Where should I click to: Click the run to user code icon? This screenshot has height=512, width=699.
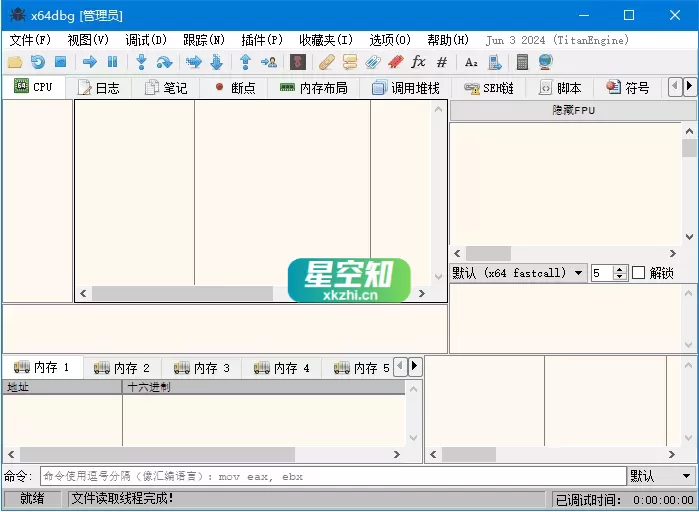pyautogui.click(x=268, y=62)
